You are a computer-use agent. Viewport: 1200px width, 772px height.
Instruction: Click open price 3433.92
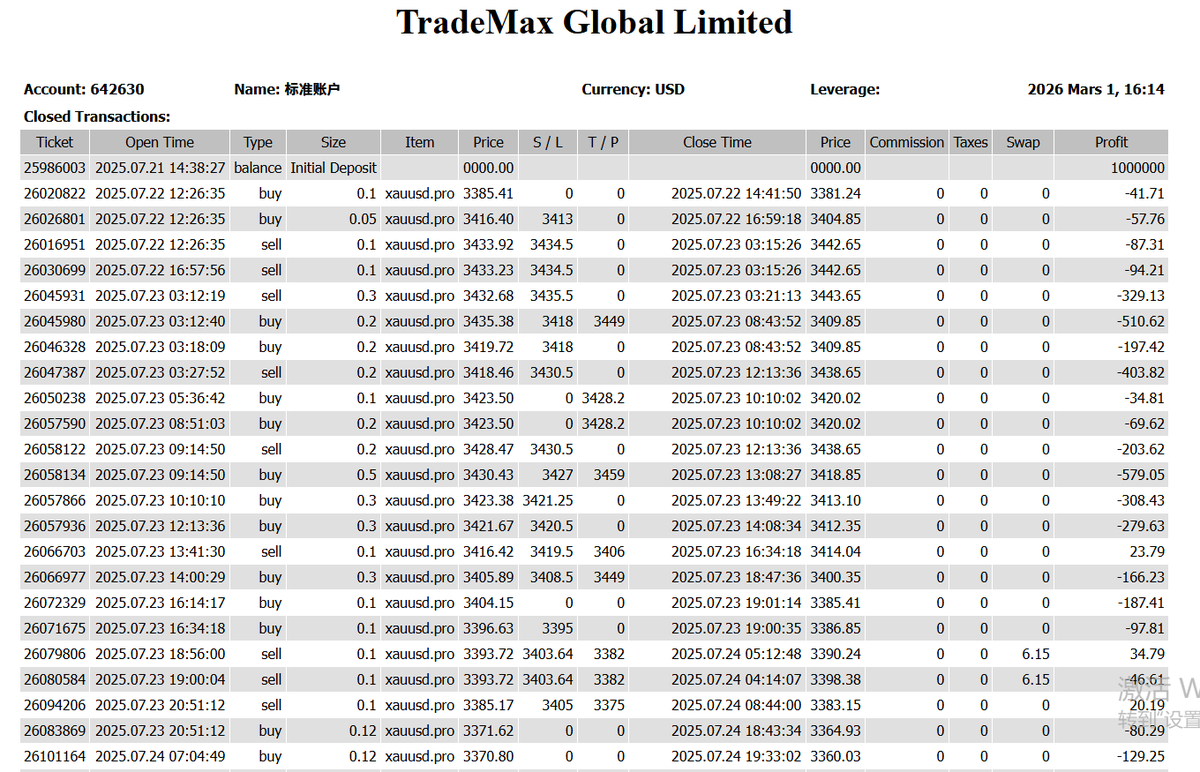[488, 244]
